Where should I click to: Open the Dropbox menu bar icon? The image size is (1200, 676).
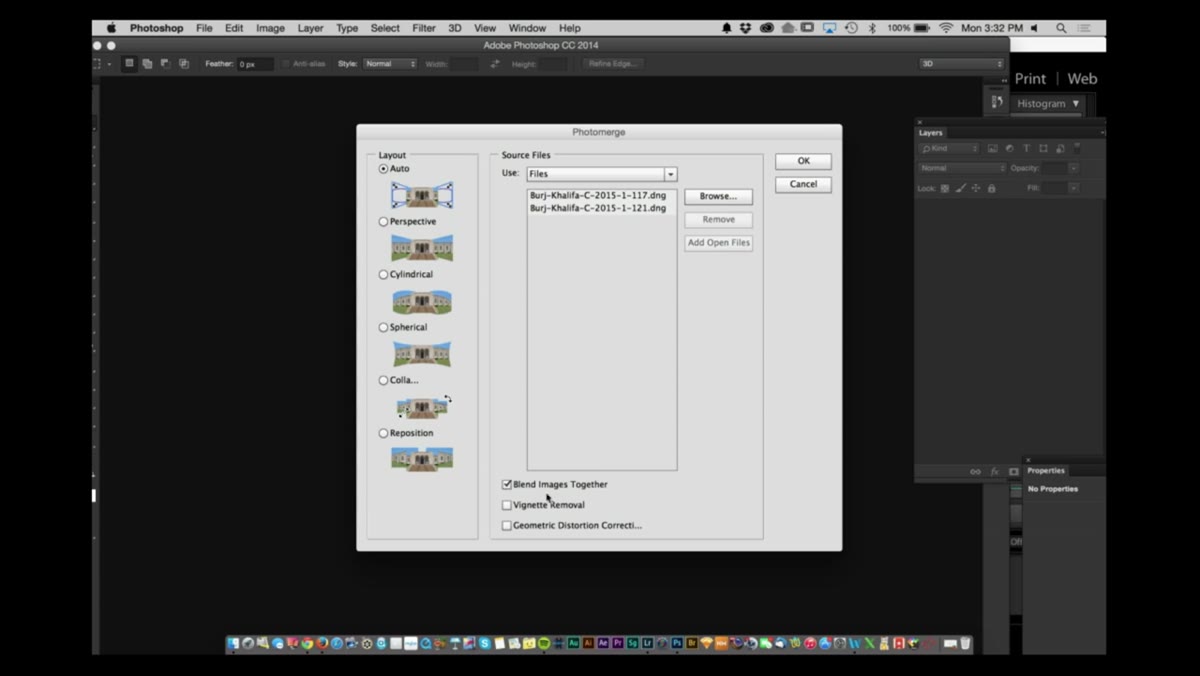[x=745, y=28]
